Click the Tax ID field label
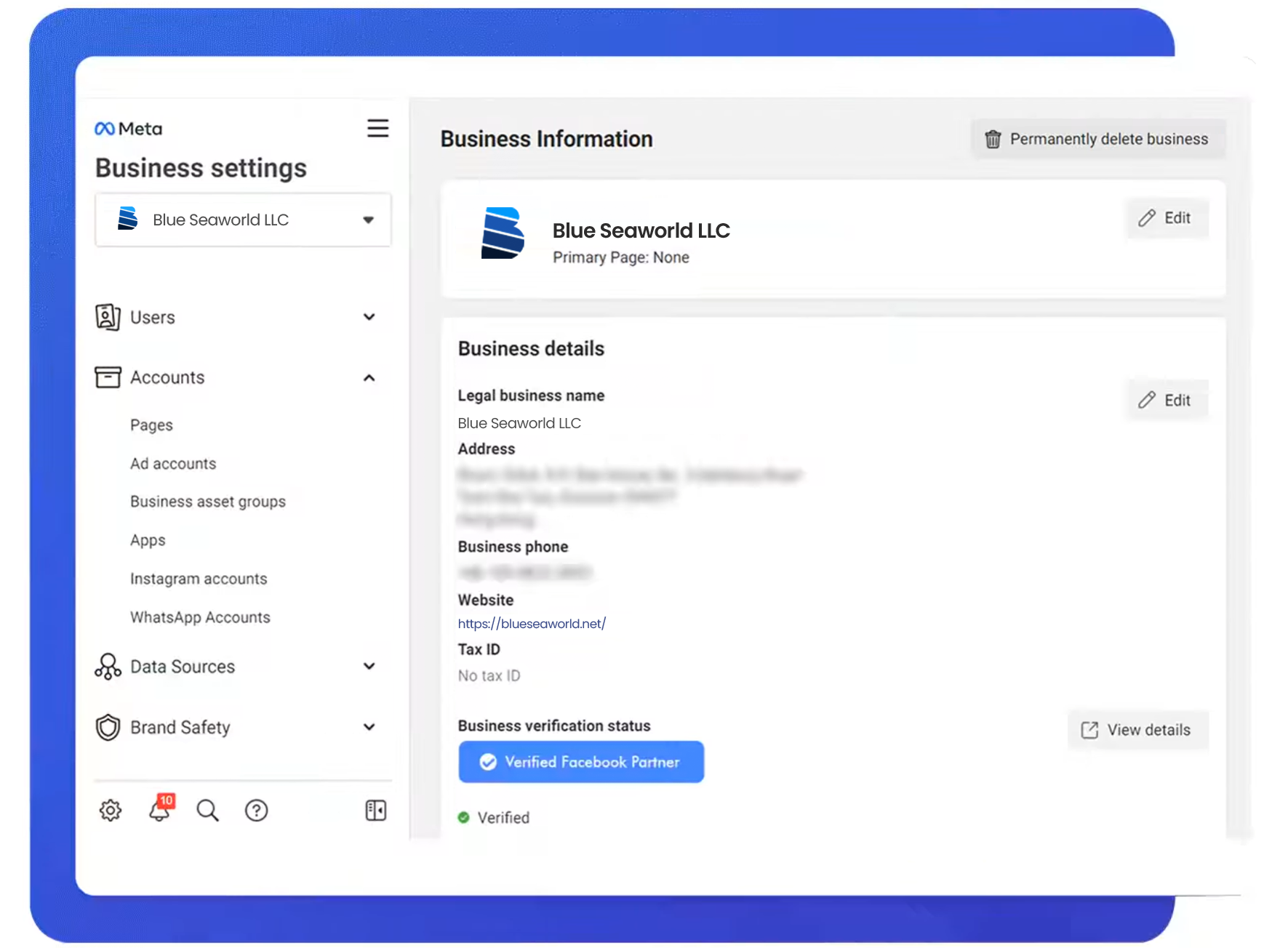The width and height of the screenshot is (1288, 948). (x=479, y=649)
